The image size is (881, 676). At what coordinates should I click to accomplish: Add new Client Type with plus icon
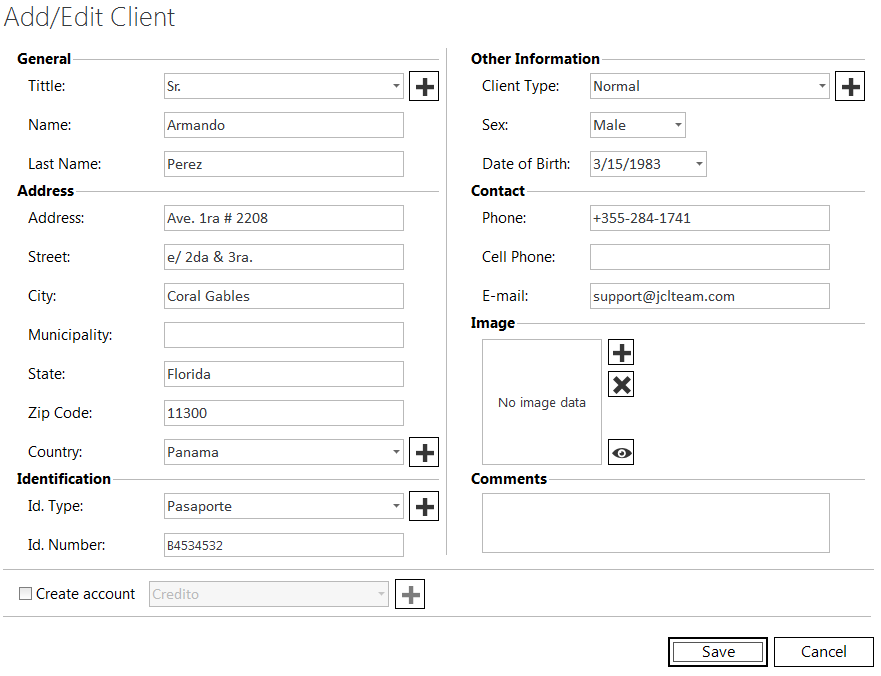[850, 87]
